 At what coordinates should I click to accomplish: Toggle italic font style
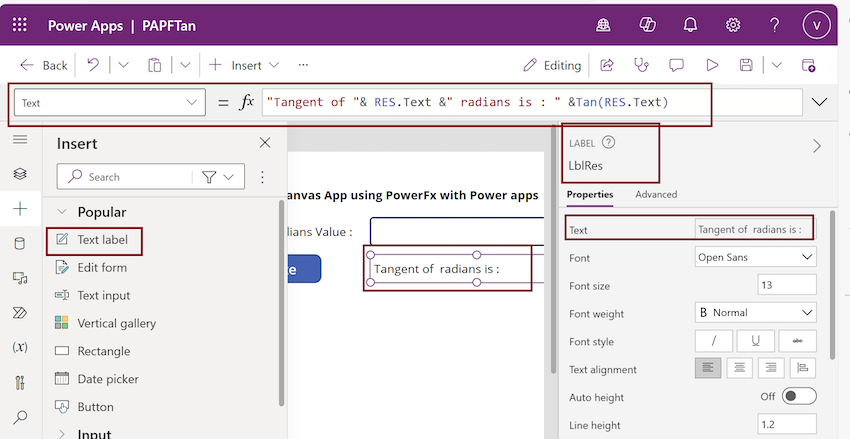click(714, 341)
